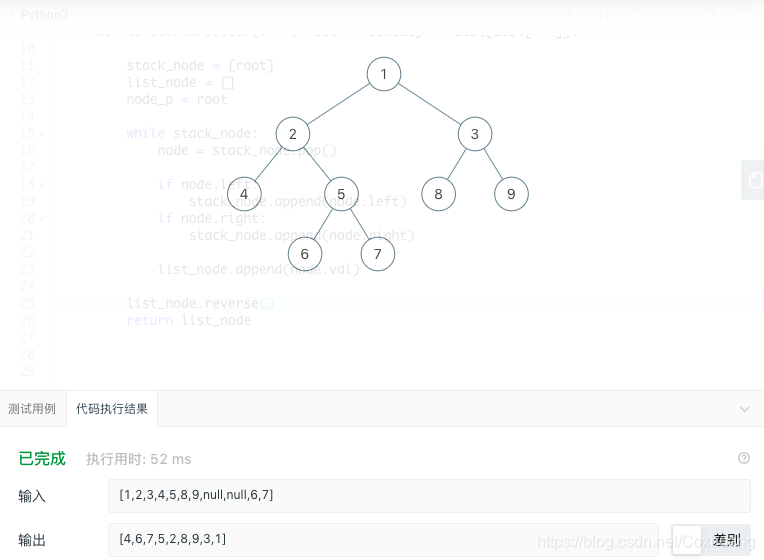Image resolution: width=764 pixels, height=560 pixels.
Task: Click the 执行用时: 52 ms text
Action: (139, 459)
